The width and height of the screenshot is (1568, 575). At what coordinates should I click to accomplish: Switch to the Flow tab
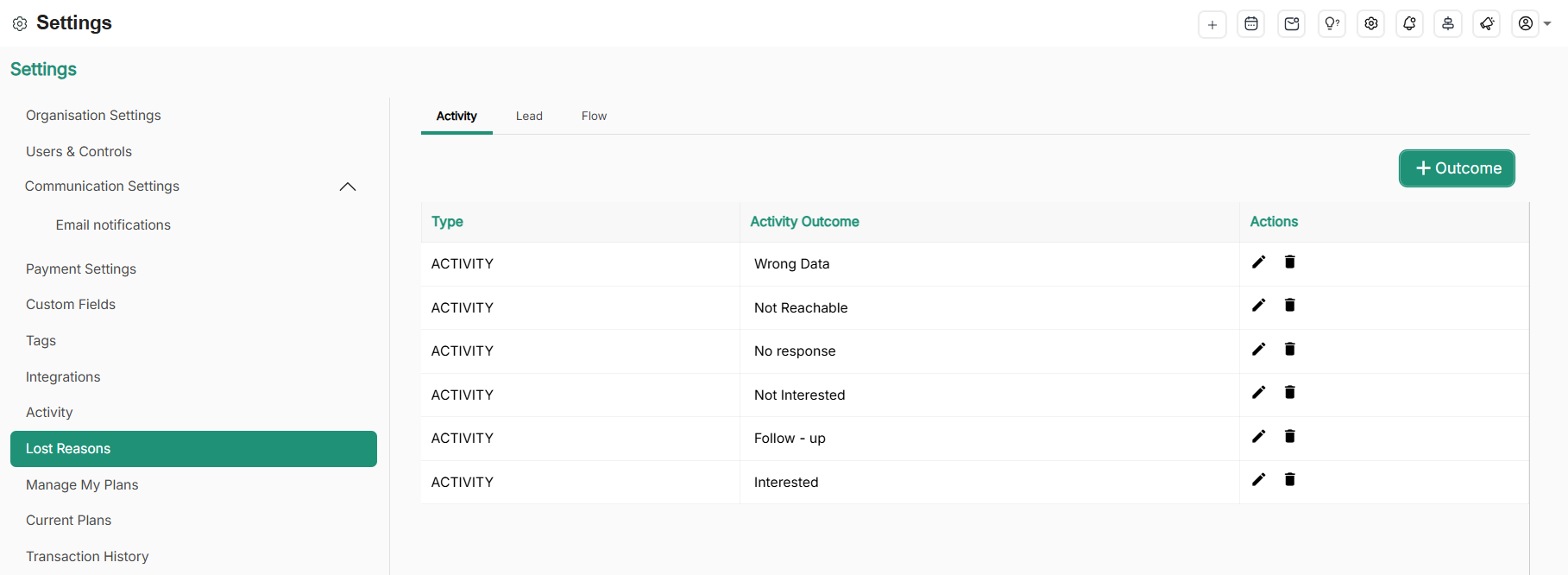594,117
